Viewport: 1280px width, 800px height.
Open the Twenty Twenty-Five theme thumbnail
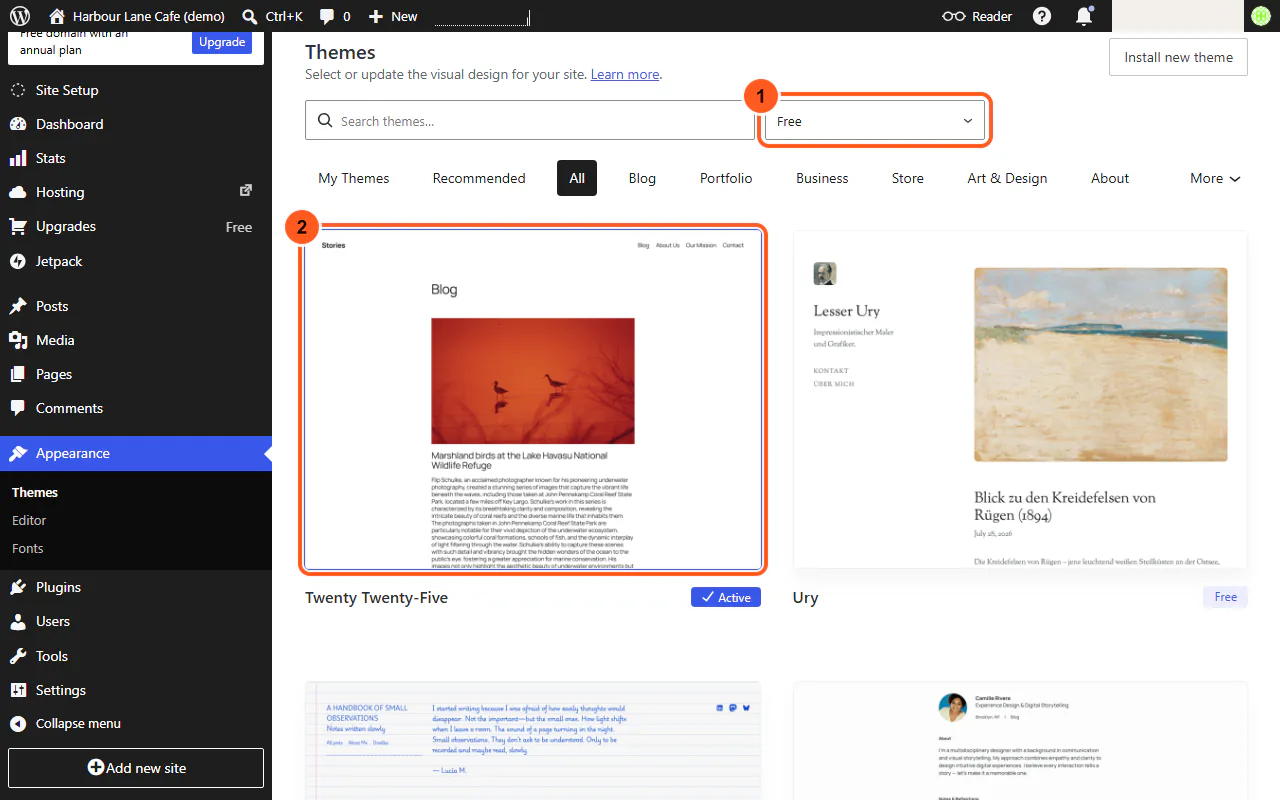point(533,400)
